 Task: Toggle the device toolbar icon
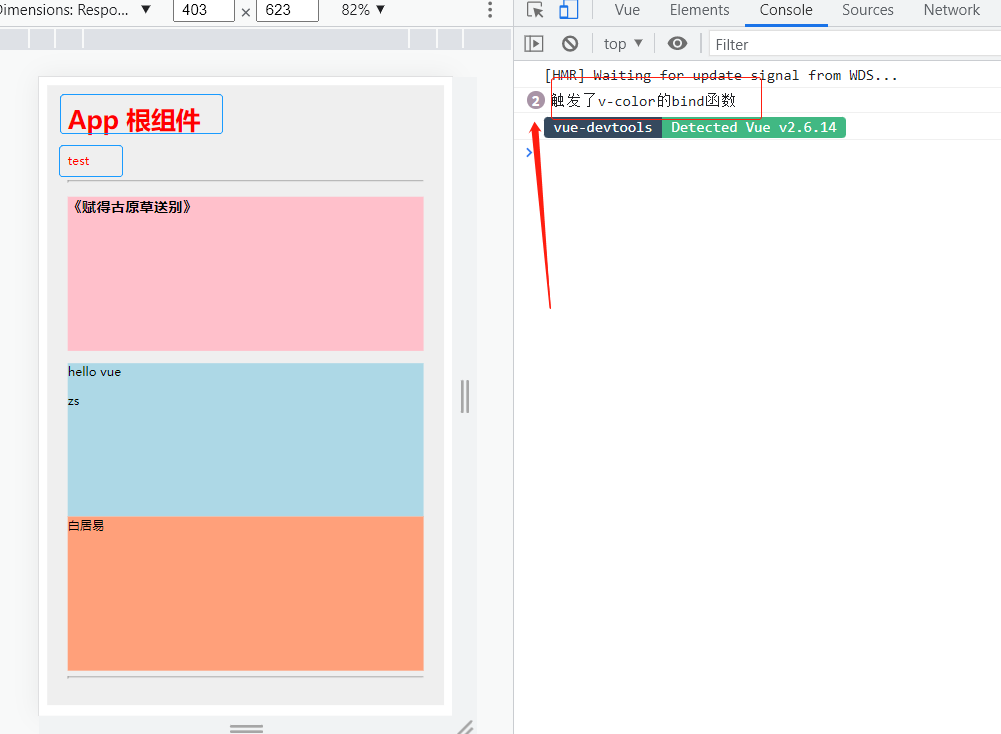click(x=568, y=10)
